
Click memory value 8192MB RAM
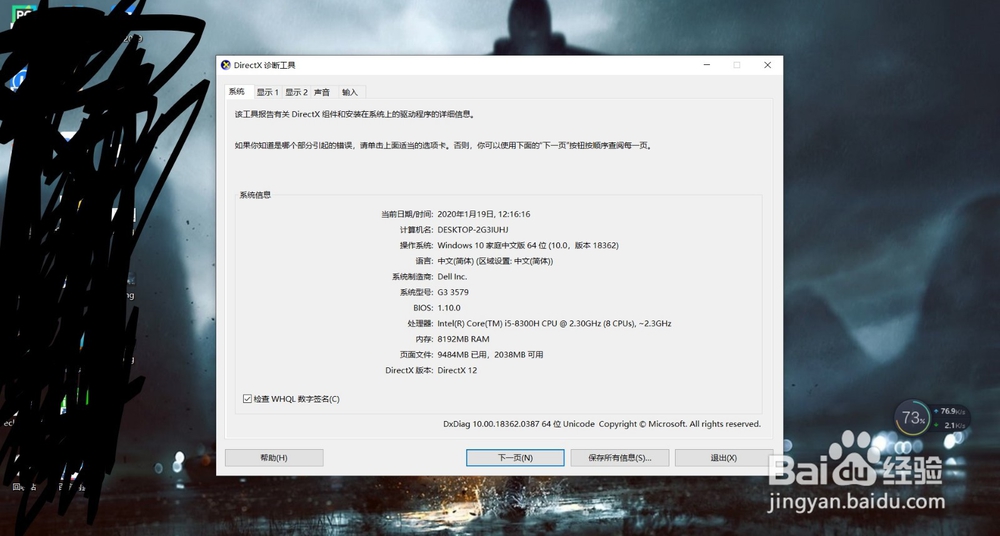[464, 339]
